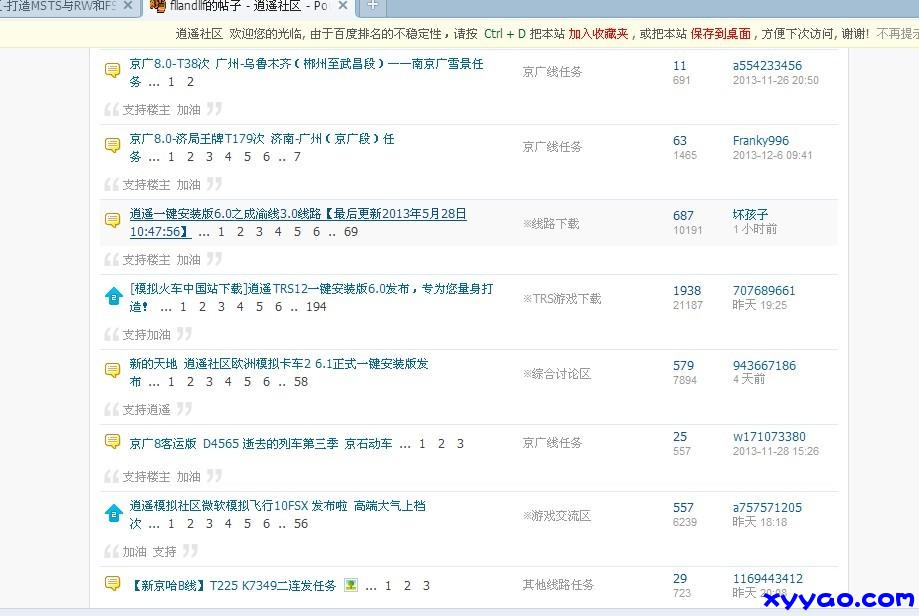Click the 加入收藏夹 link in notice bar
Image resolution: width=919 pixels, height=616 pixels.
(598, 33)
